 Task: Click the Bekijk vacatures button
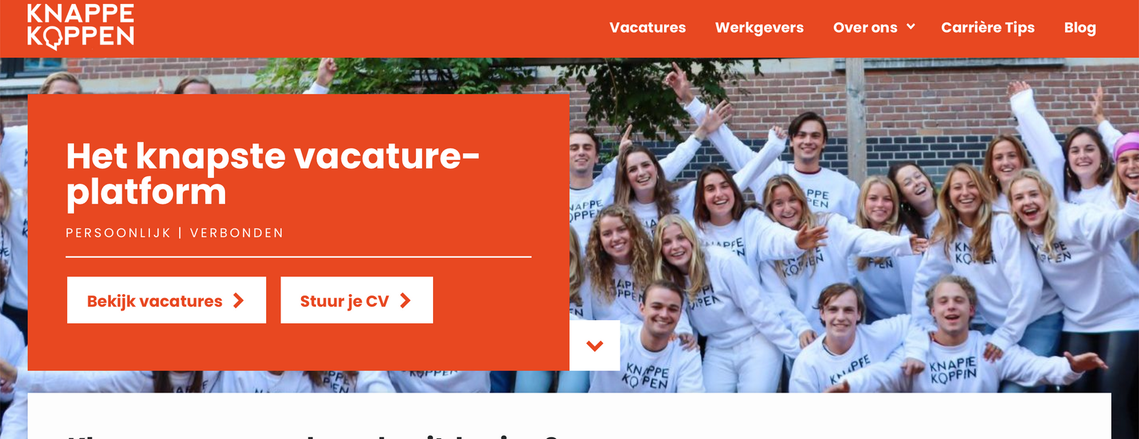[x=166, y=300]
